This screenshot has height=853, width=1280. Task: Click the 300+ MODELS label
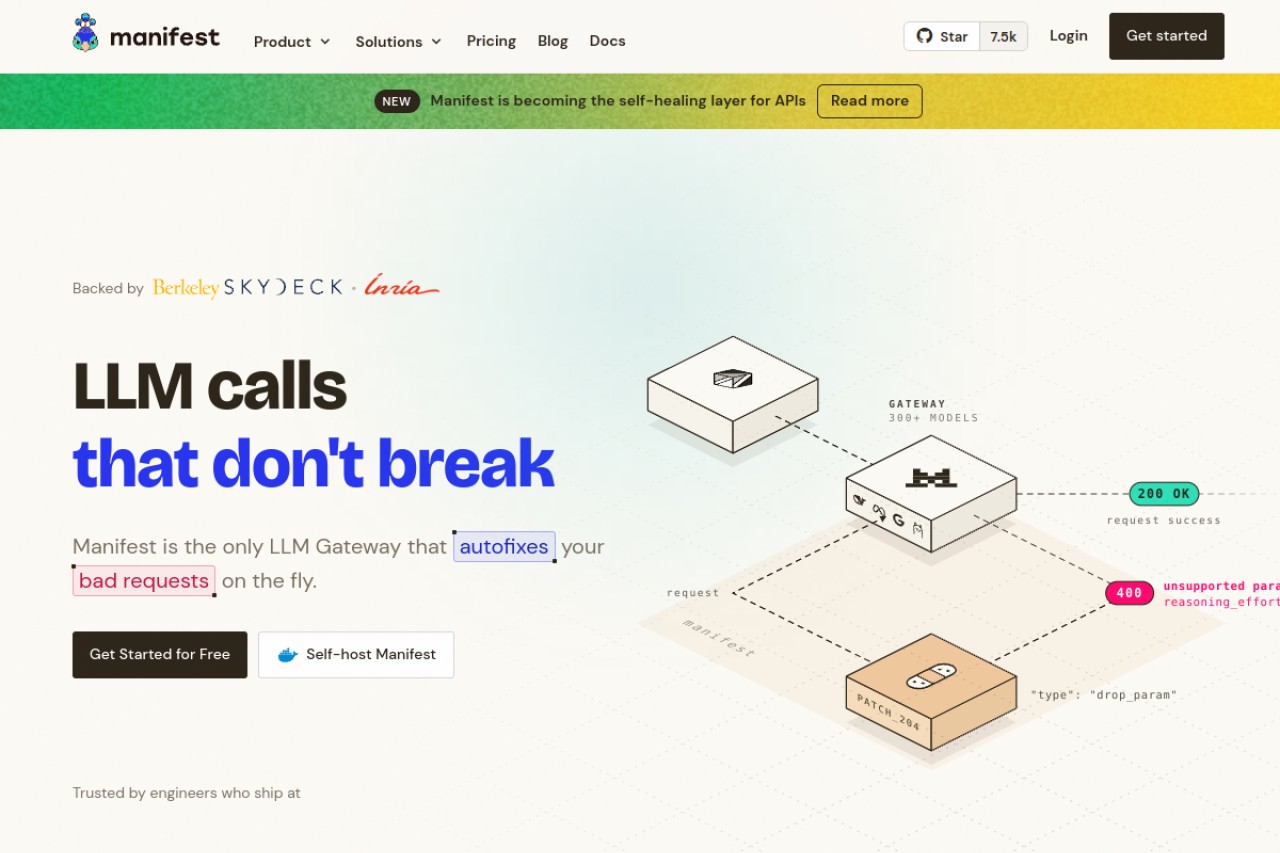coord(933,418)
